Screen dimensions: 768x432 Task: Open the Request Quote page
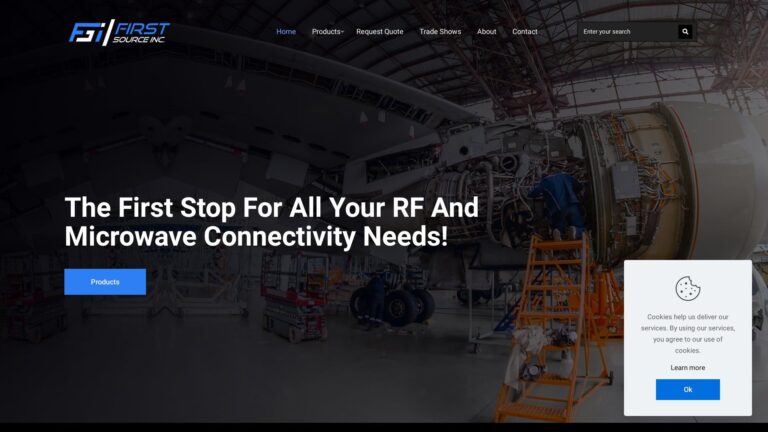point(380,31)
